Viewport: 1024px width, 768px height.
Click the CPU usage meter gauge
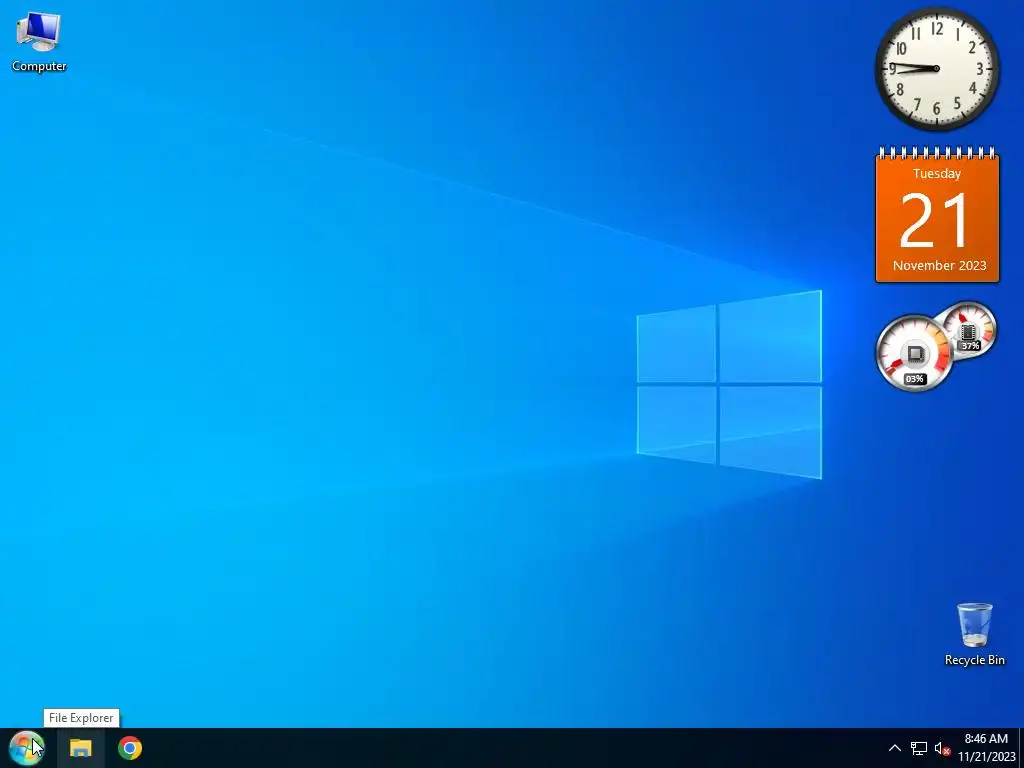(x=914, y=353)
